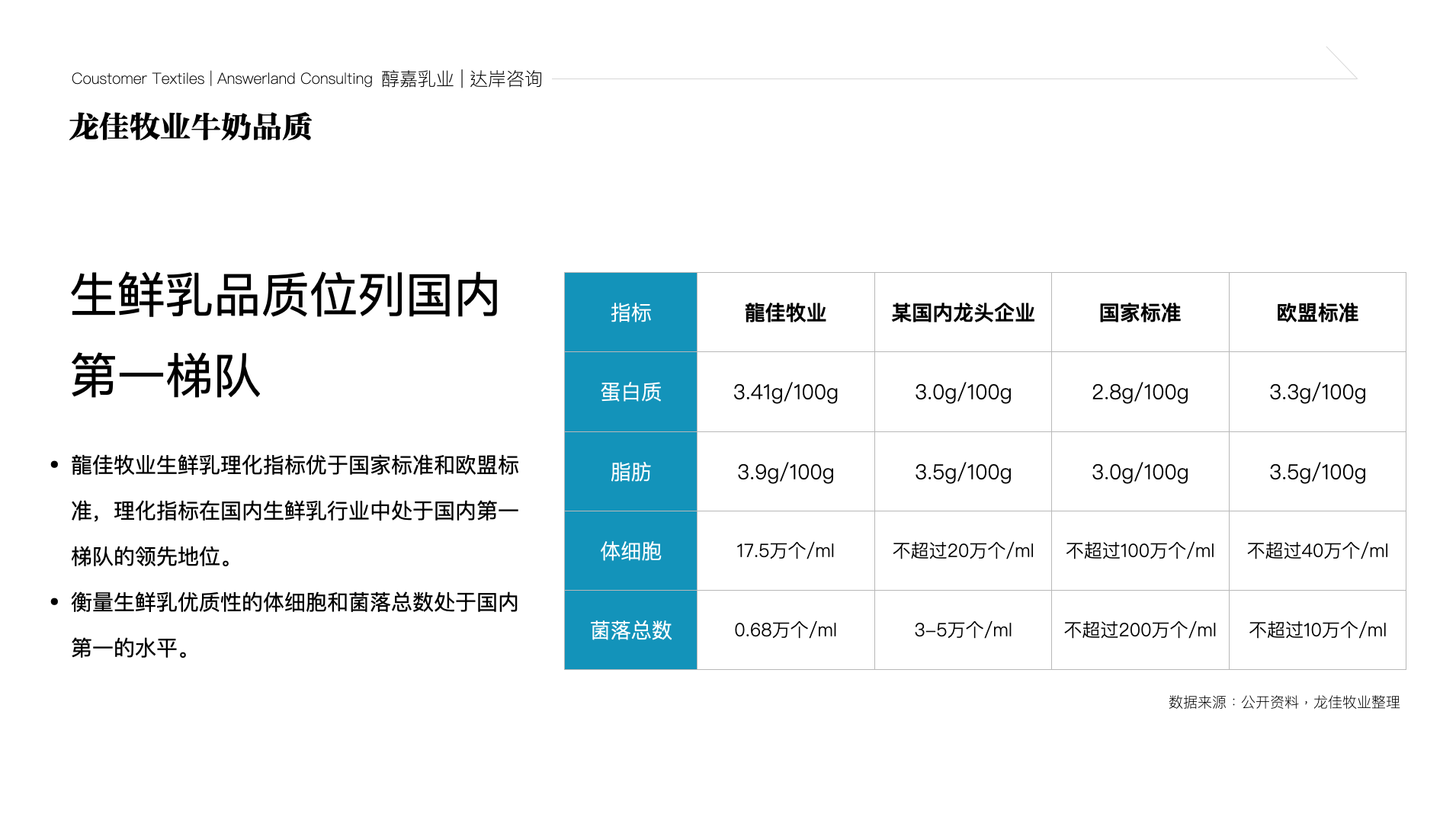
Task: Click the header text Answerland Consulting
Action: click(293, 79)
